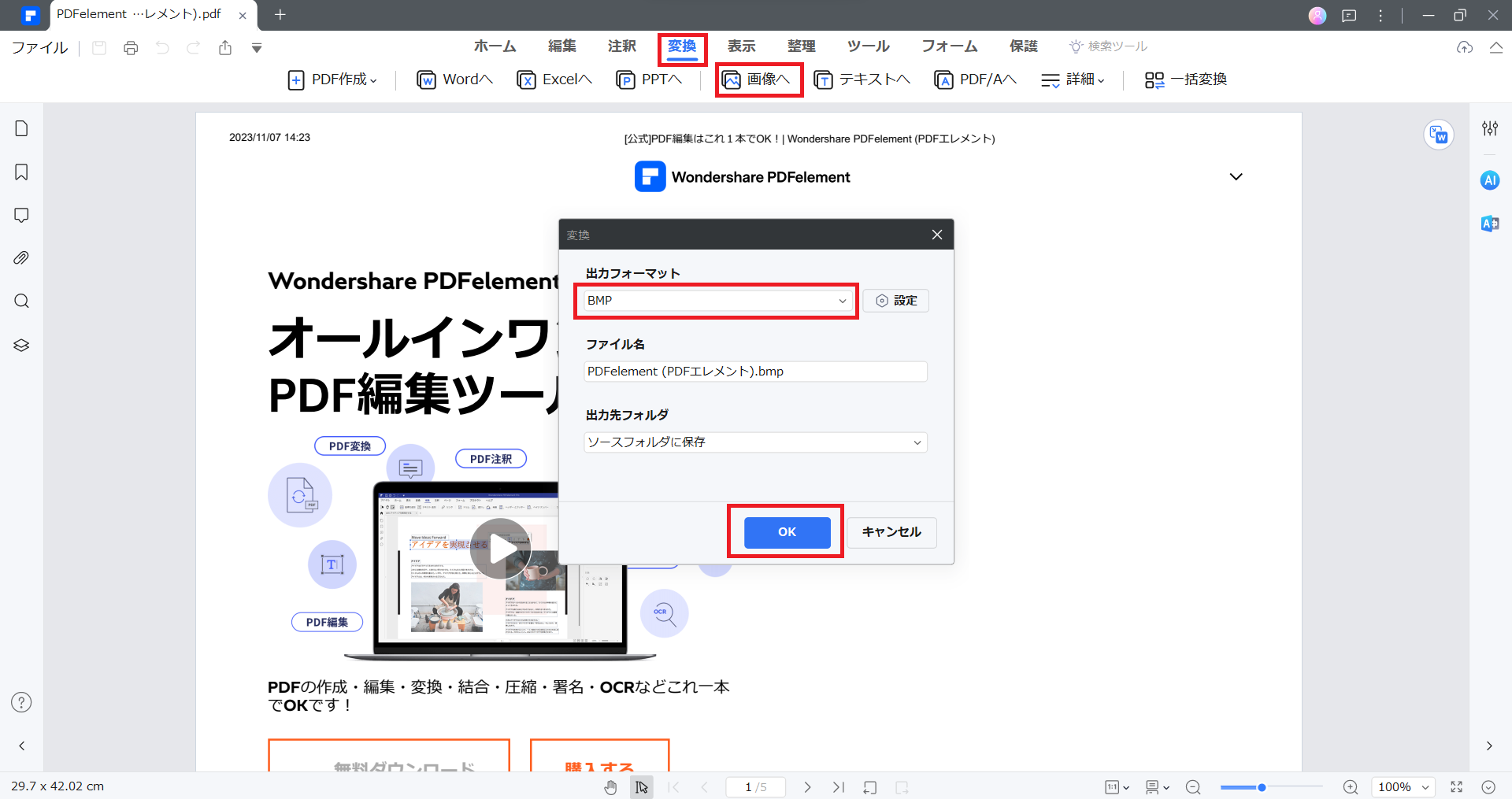Click the OK button in convert dialog
Image resolution: width=1512 pixels, height=799 pixels.
coord(787,532)
